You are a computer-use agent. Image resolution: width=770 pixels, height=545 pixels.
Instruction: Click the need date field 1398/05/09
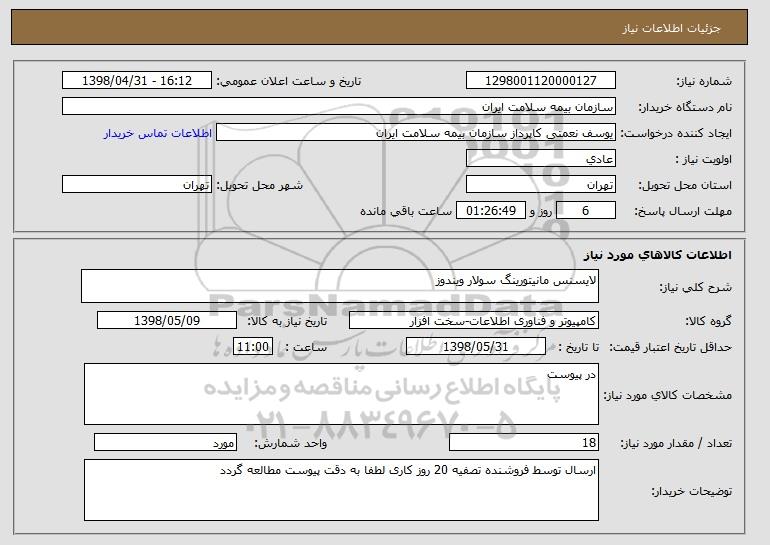point(167,321)
